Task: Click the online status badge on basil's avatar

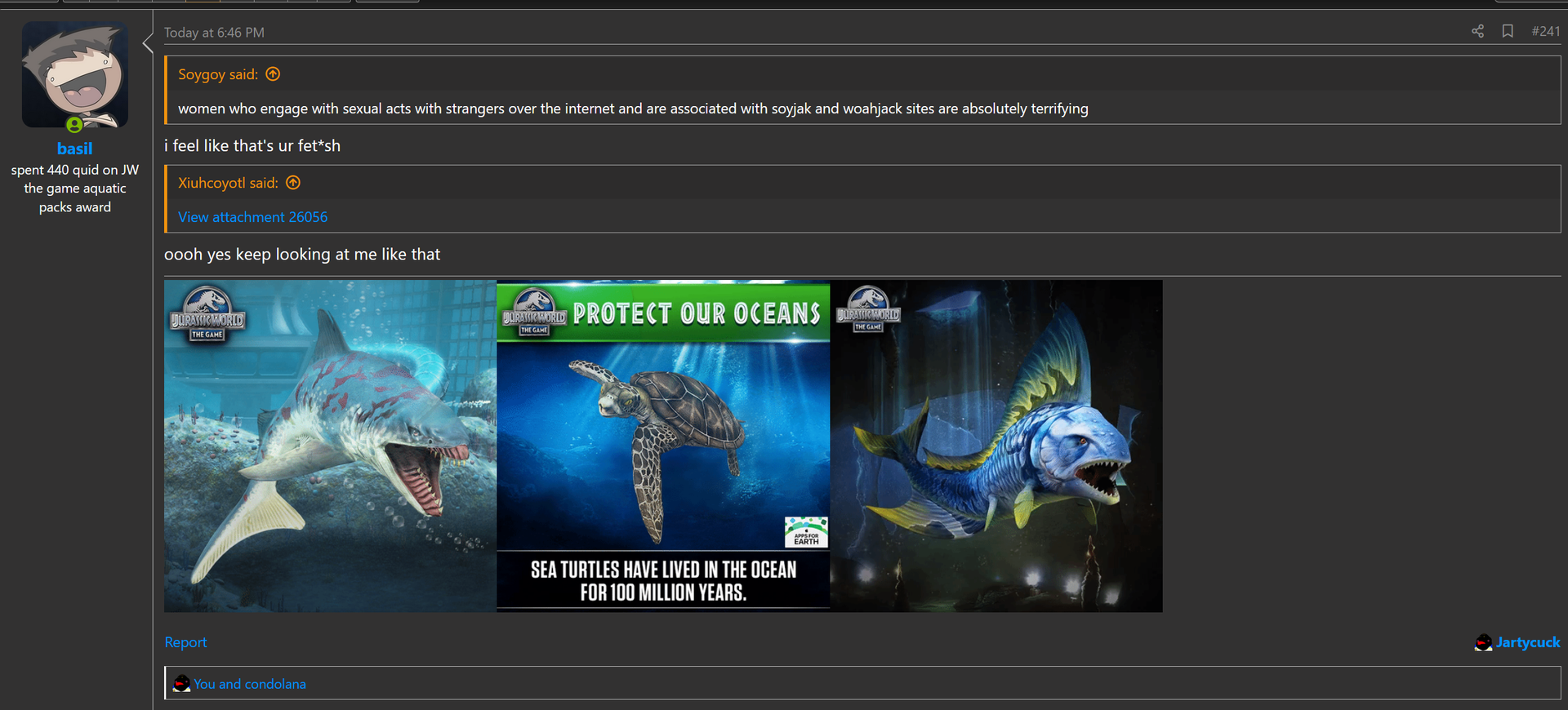Action: 74,125
